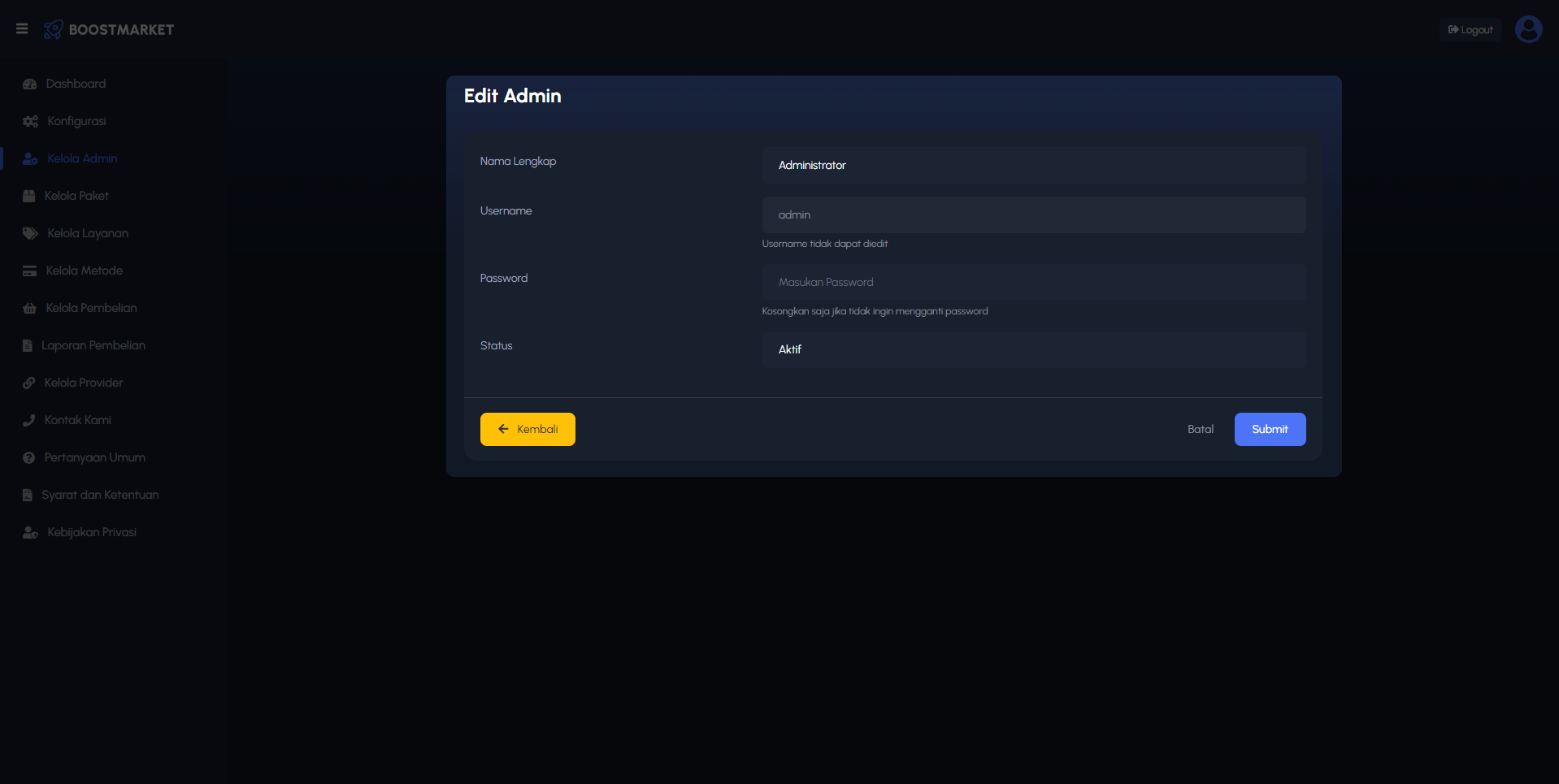Open Konfigurasi in the sidebar
This screenshot has width=1559, height=784.
76,121
